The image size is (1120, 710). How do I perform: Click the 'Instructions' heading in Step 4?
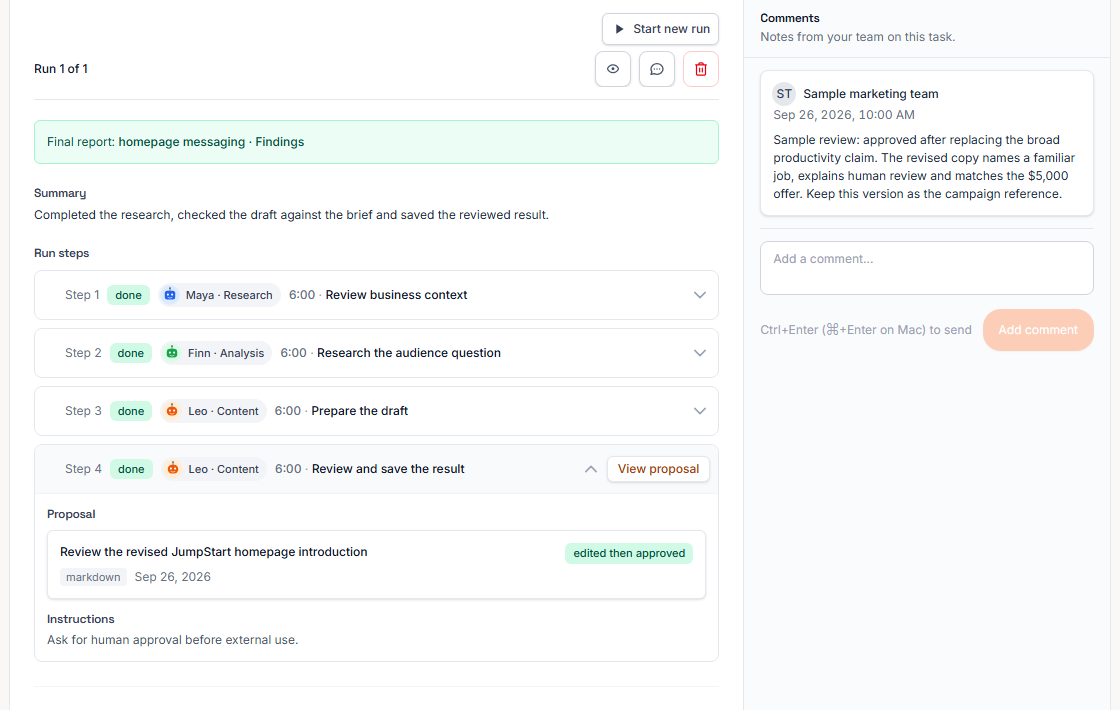tap(81, 619)
